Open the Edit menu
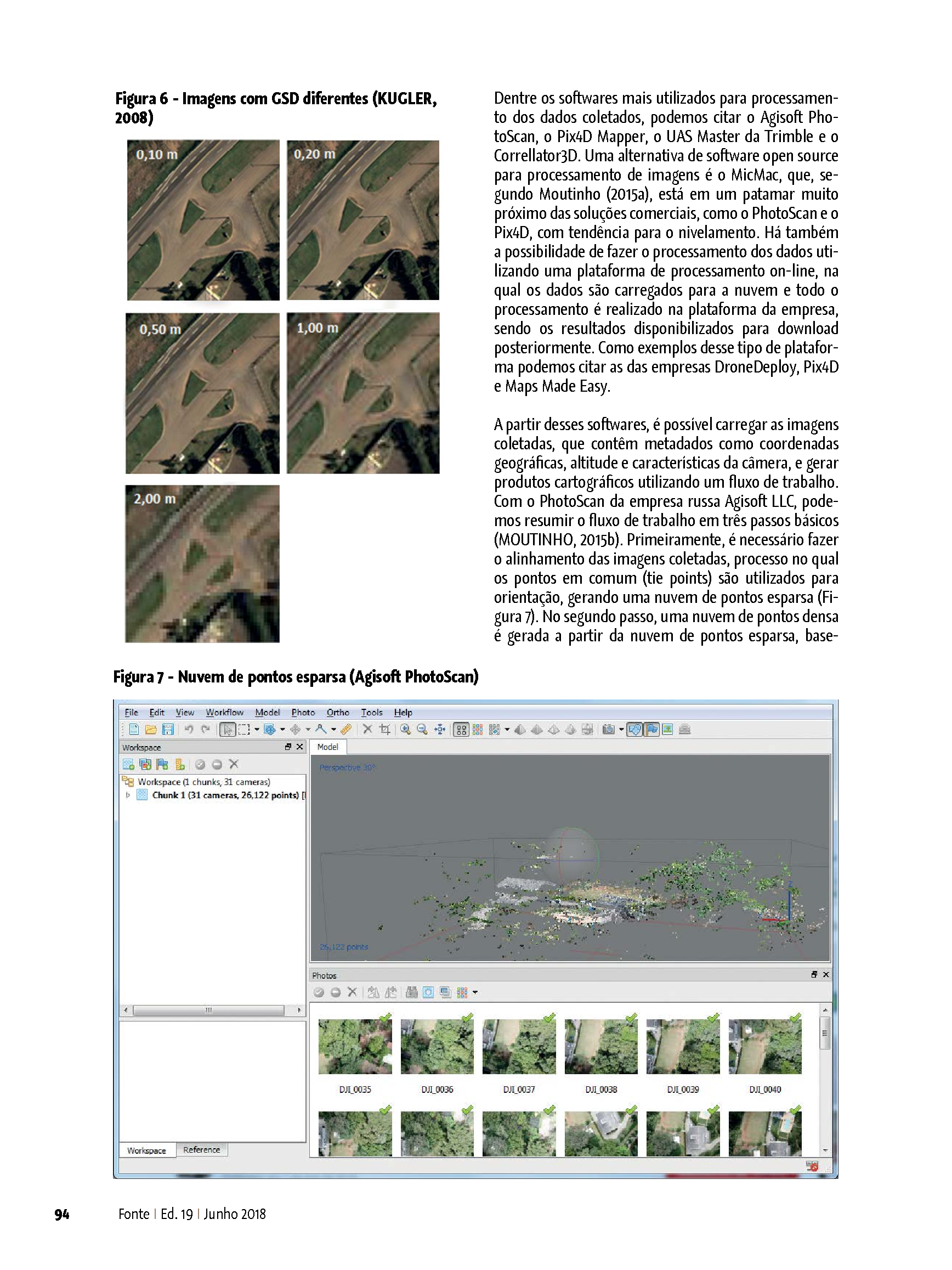This screenshot has width=952, height=1270. (x=157, y=712)
